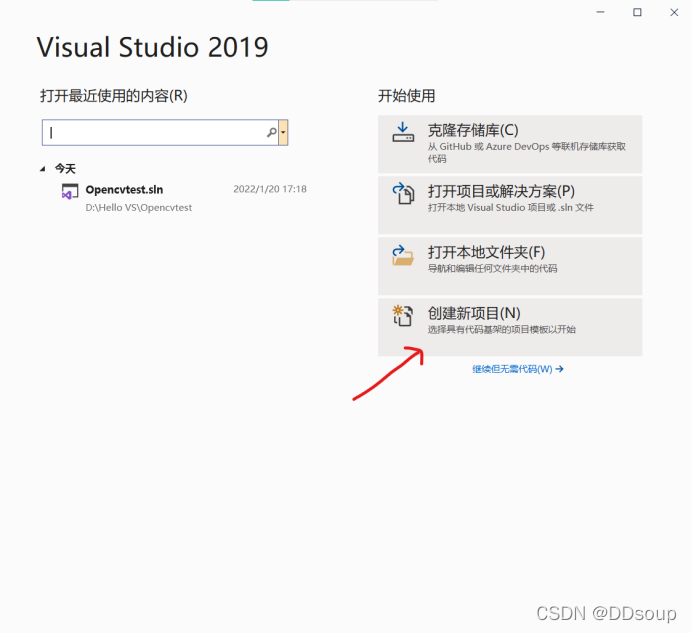Click 继续但无需代码(W) link
The width and height of the screenshot is (692, 633).
pos(518,369)
